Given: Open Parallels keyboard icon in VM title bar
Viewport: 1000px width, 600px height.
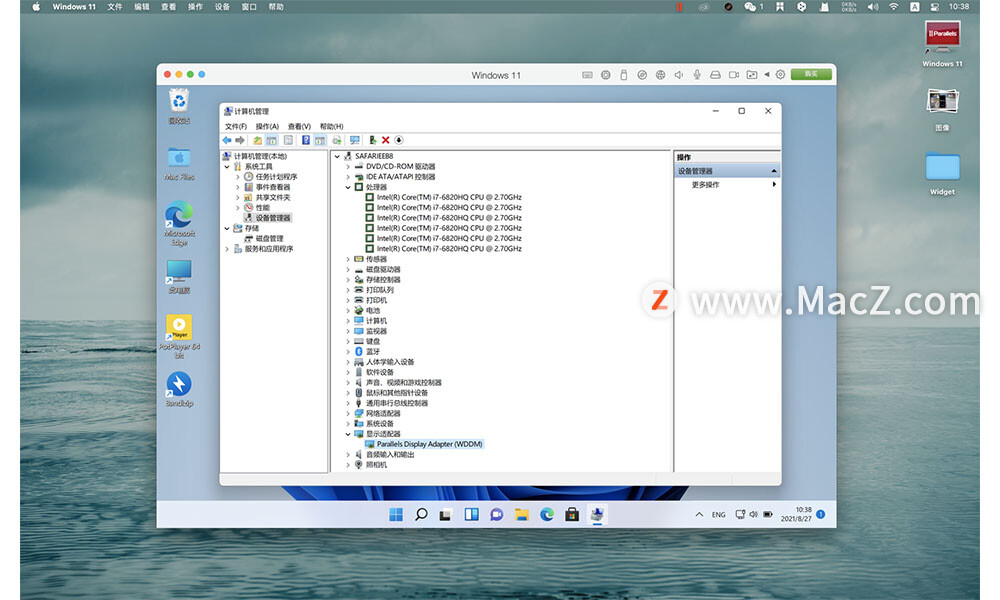Looking at the screenshot, I should click(x=587, y=75).
